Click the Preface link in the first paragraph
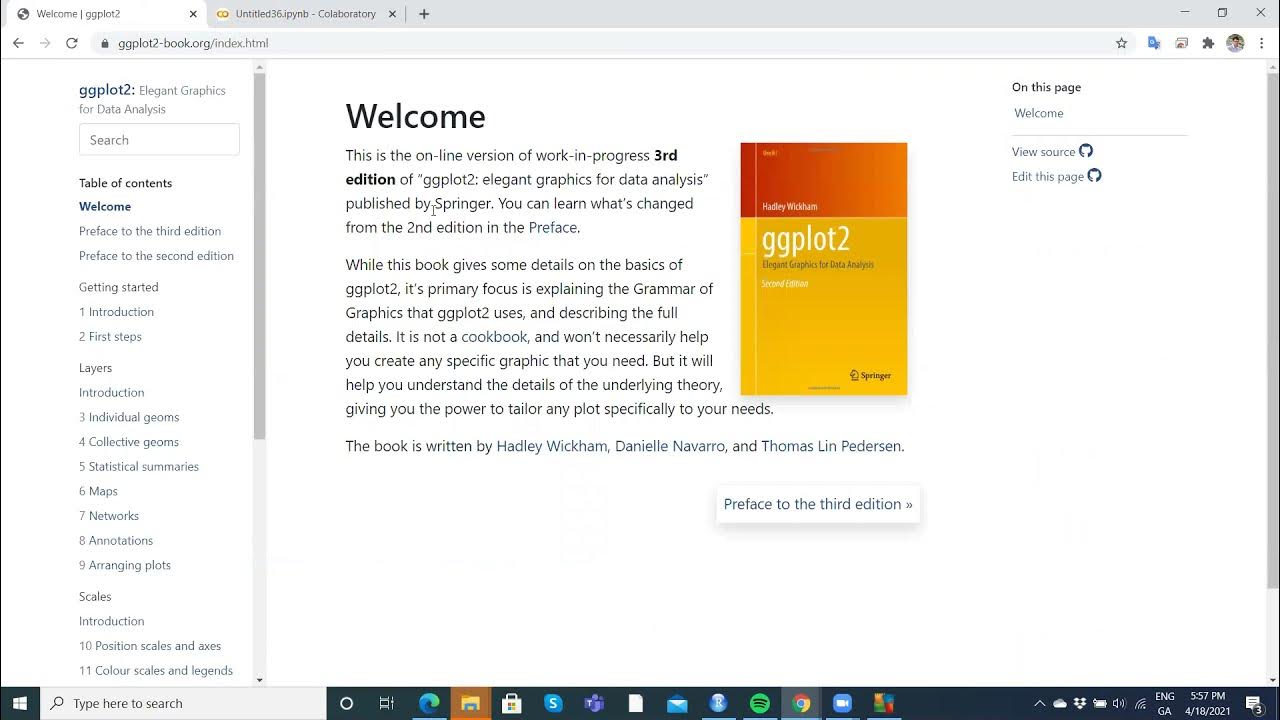The image size is (1280, 720). click(x=552, y=227)
